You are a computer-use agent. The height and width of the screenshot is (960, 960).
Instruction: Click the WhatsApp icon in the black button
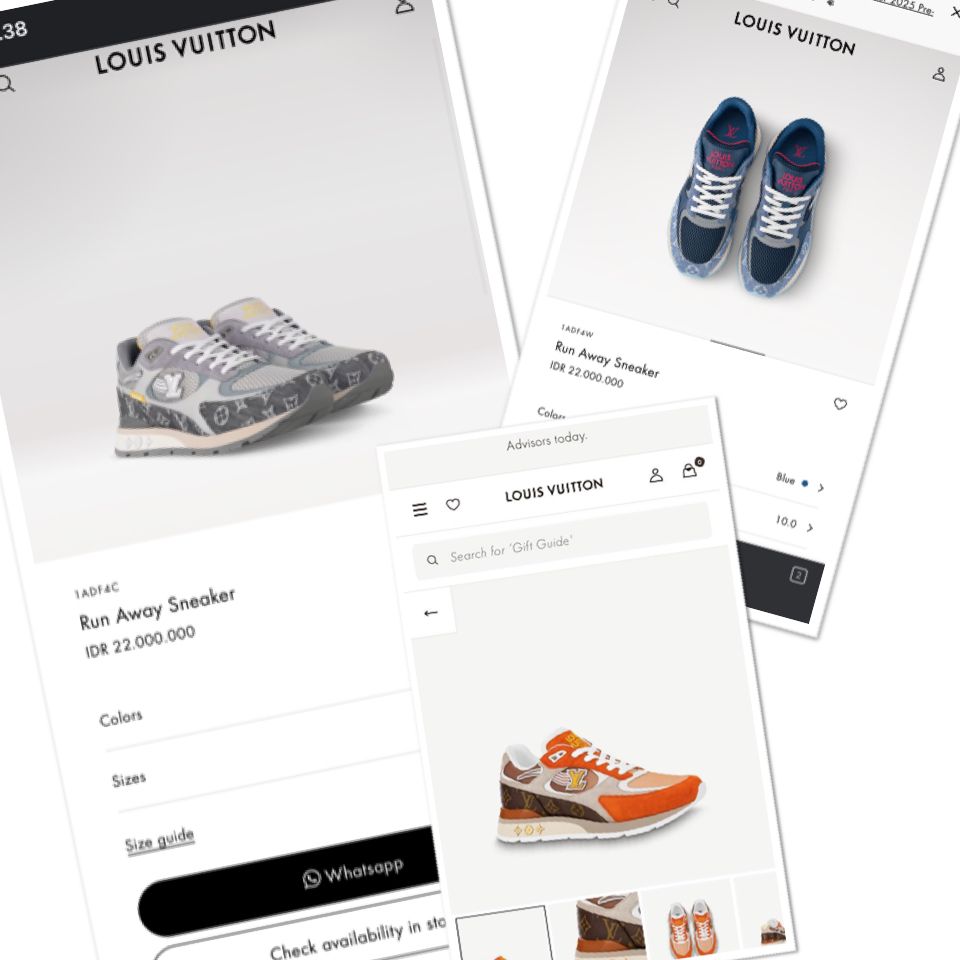[312, 879]
